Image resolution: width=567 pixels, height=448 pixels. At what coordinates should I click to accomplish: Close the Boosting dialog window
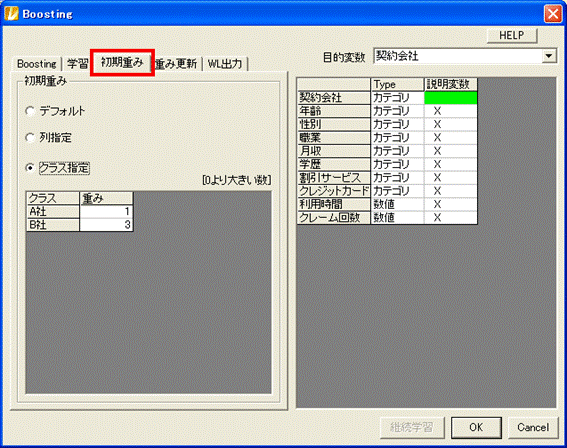coord(553,14)
